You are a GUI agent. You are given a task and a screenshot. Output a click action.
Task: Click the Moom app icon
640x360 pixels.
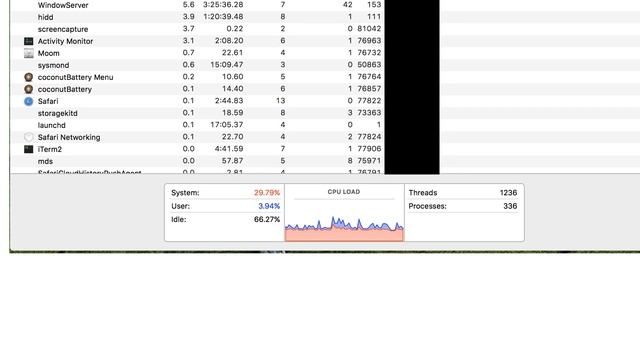(29, 53)
